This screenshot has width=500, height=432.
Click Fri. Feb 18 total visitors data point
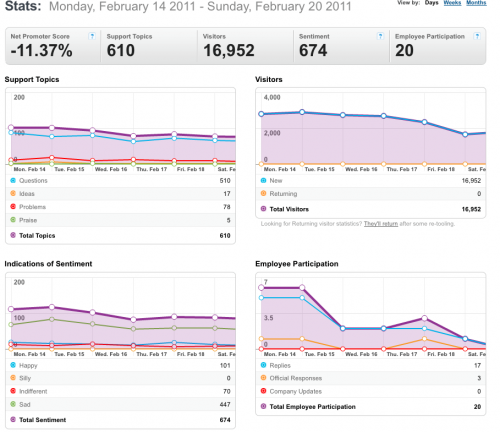pyautogui.click(x=424, y=122)
